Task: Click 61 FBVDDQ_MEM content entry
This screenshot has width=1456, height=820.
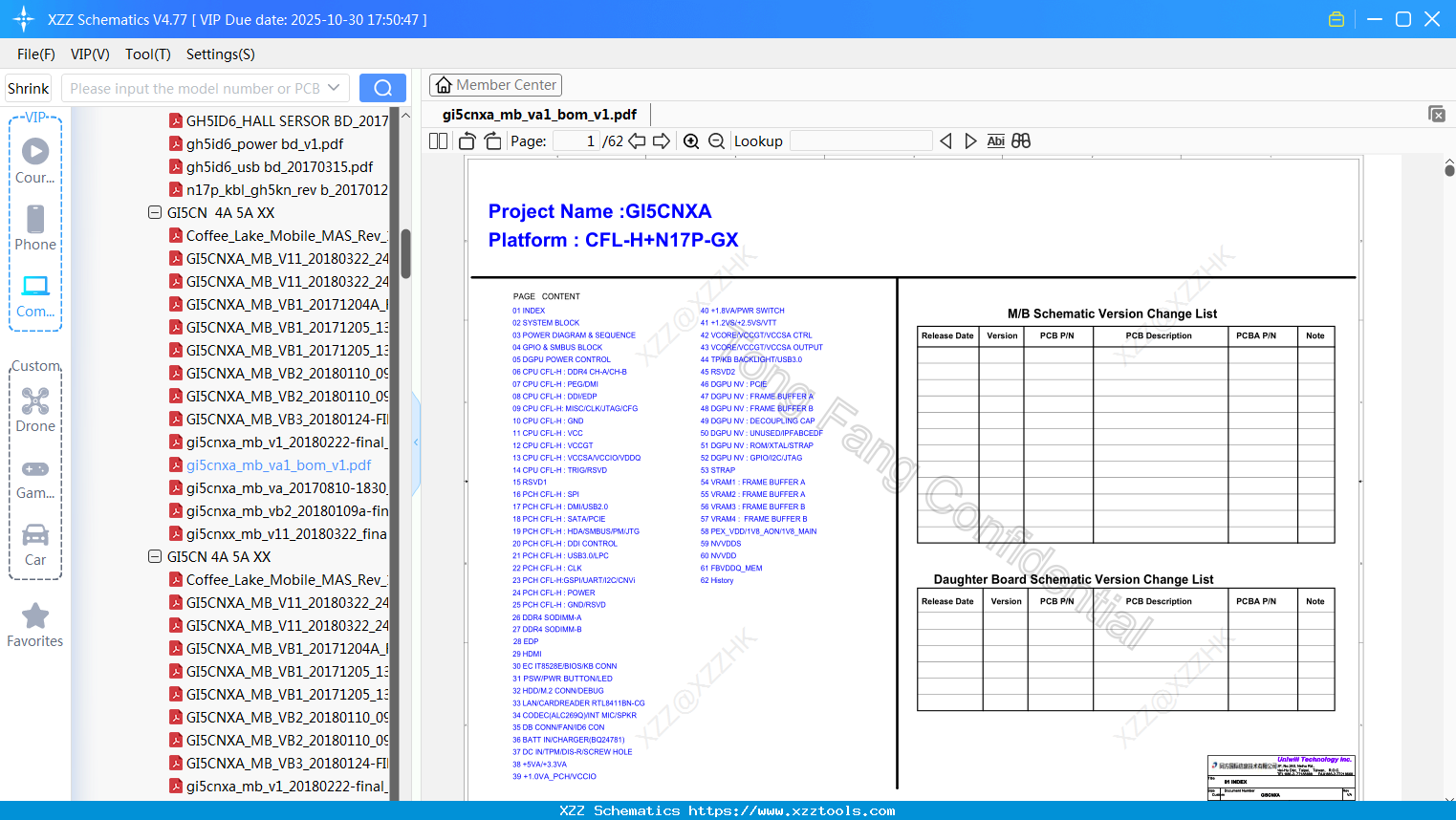Action: [x=731, y=568]
